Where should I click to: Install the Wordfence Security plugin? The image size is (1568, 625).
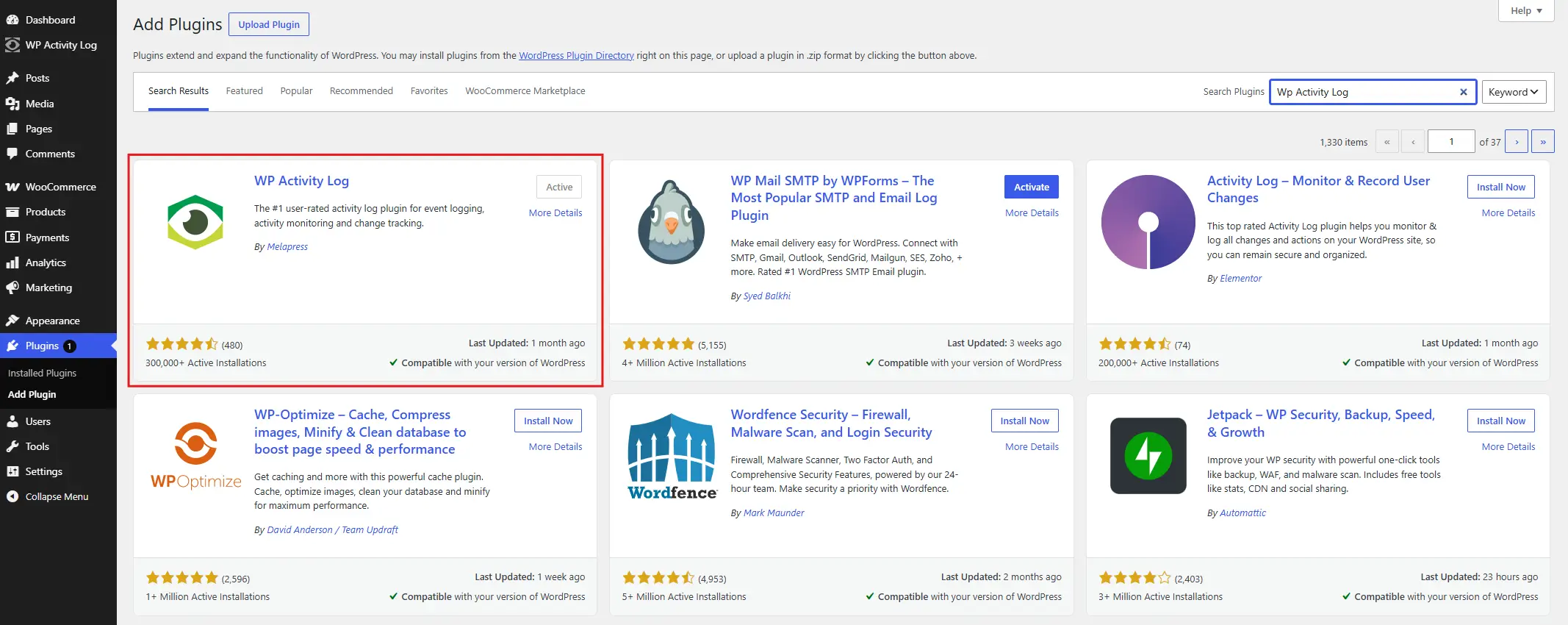click(x=1025, y=421)
